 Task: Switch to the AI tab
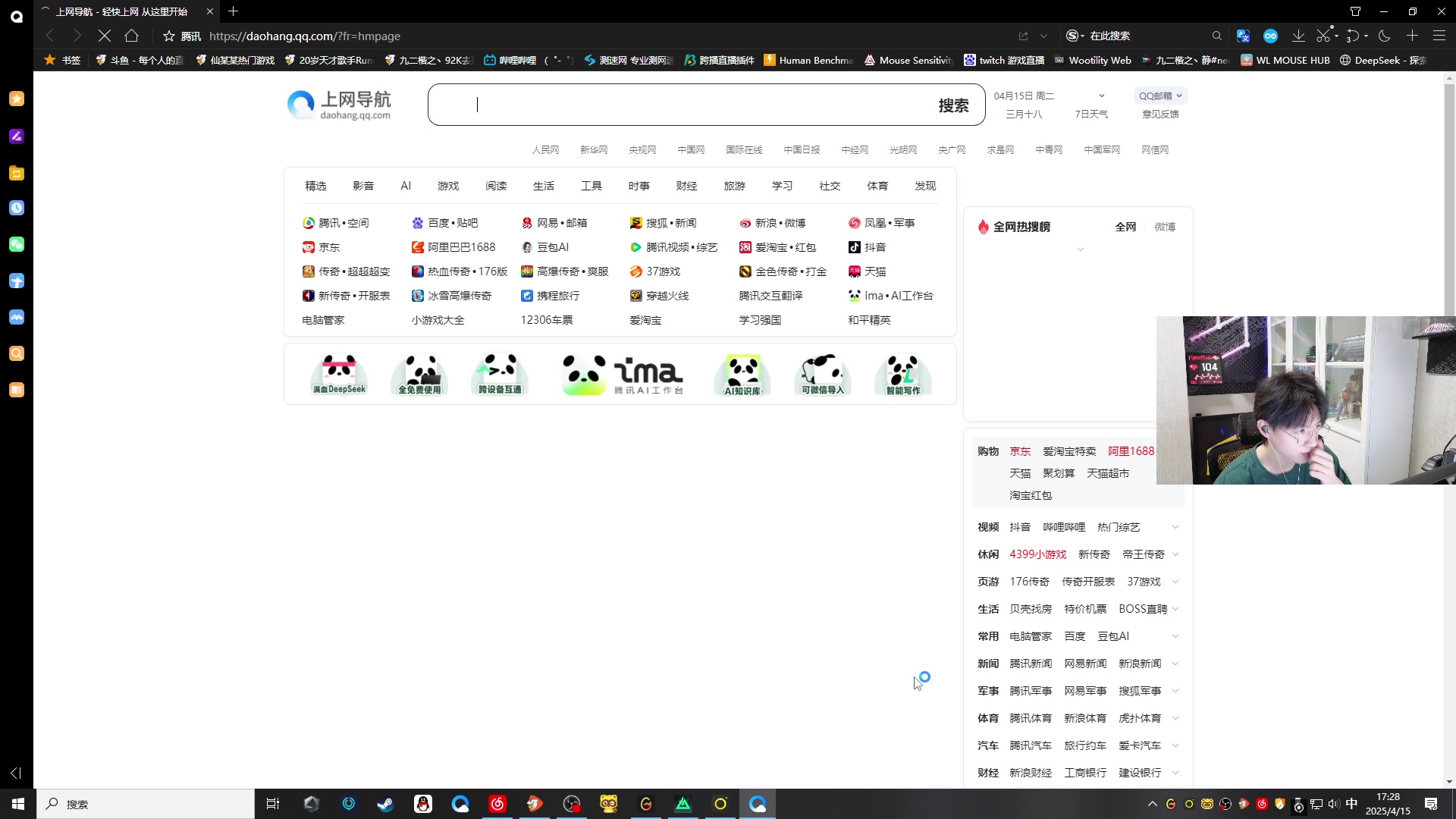(x=406, y=186)
